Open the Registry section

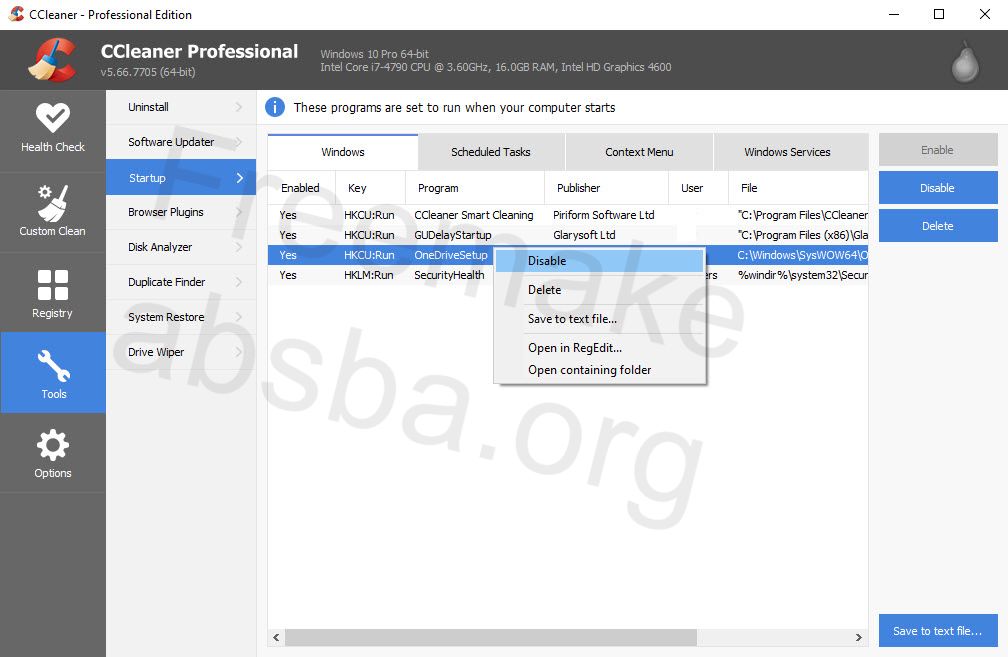click(53, 293)
